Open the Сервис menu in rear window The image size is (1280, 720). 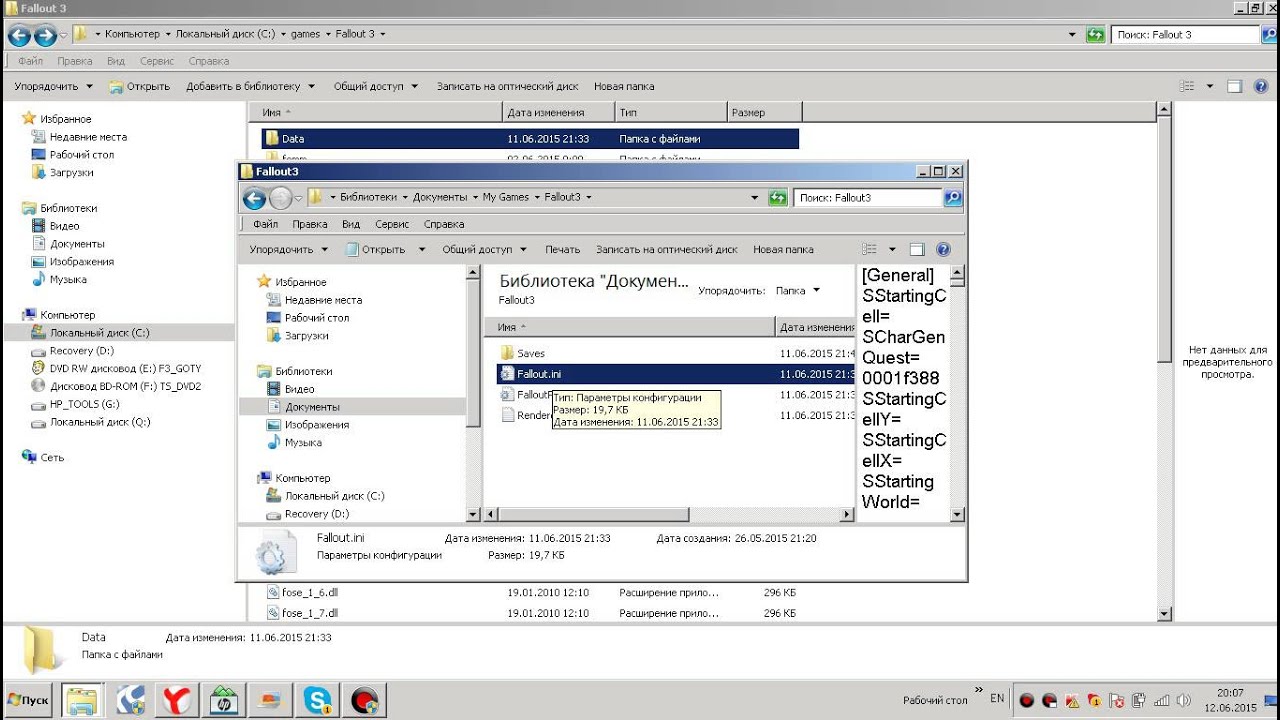click(157, 61)
